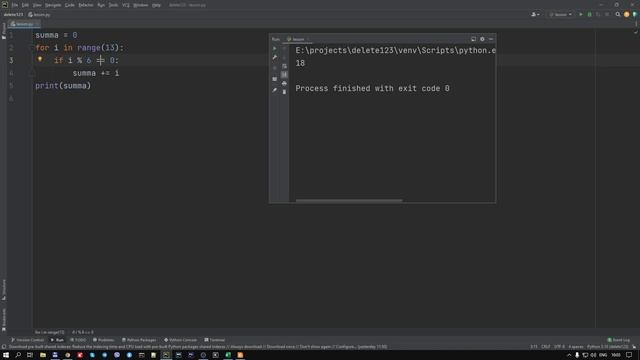
Task: Click the trash clear-all icon in Run window
Action: tap(284, 92)
